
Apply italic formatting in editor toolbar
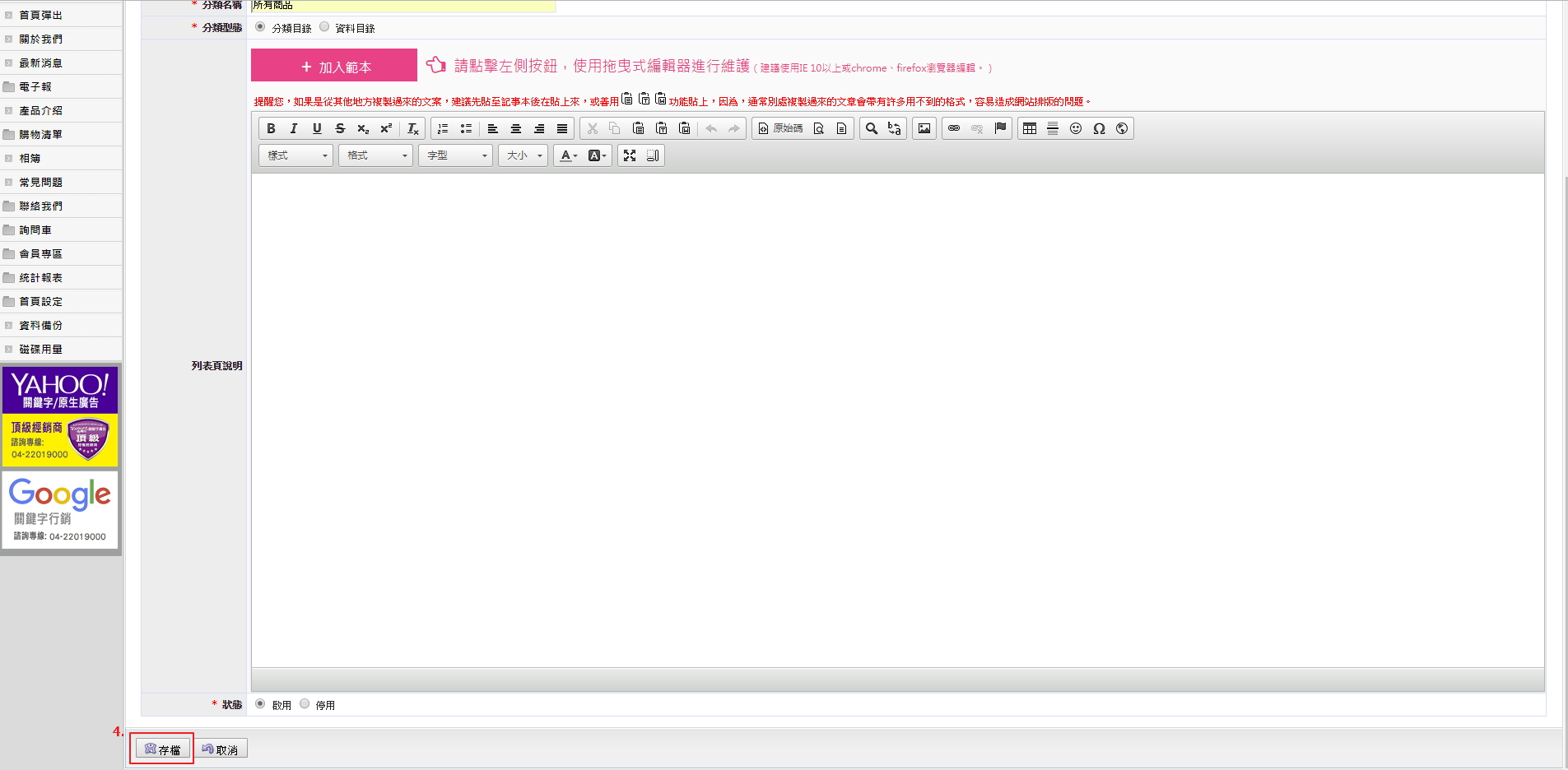coord(294,128)
